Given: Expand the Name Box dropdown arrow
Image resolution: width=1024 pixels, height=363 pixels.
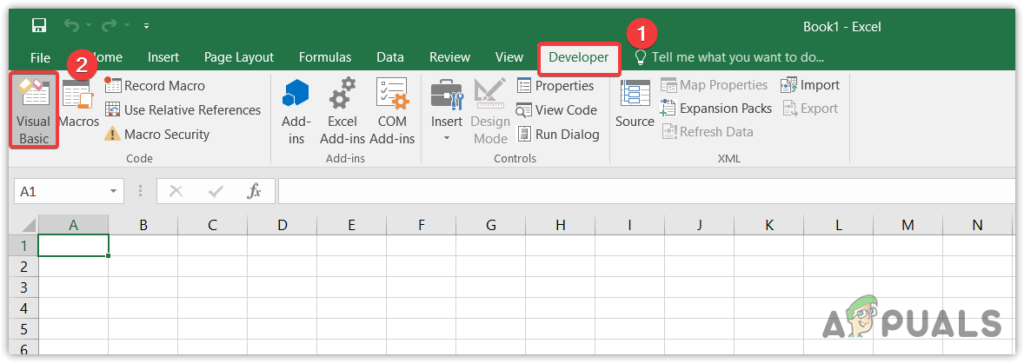Looking at the screenshot, I should coord(113,191).
